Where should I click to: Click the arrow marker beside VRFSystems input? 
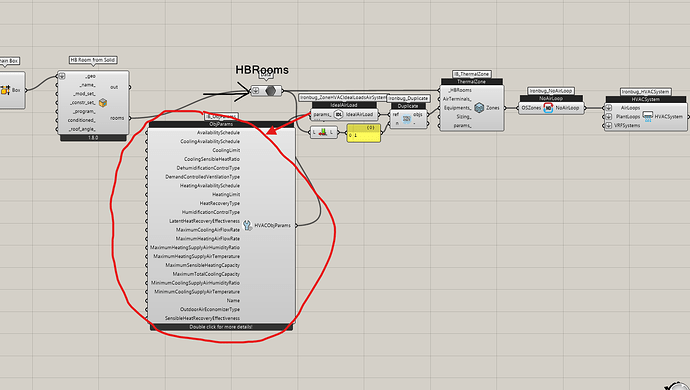point(609,125)
